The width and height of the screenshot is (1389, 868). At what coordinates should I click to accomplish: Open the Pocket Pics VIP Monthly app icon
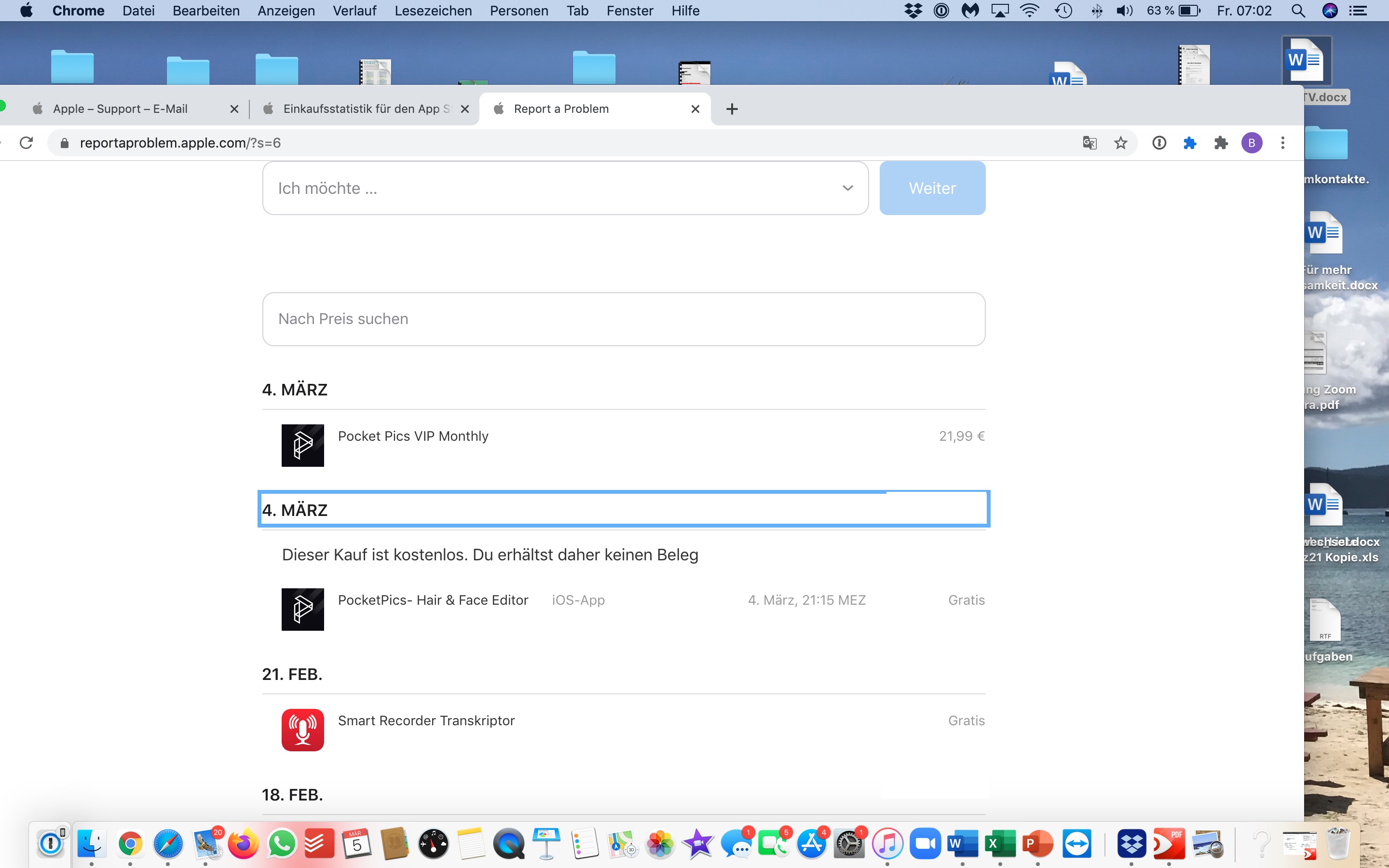click(x=302, y=446)
